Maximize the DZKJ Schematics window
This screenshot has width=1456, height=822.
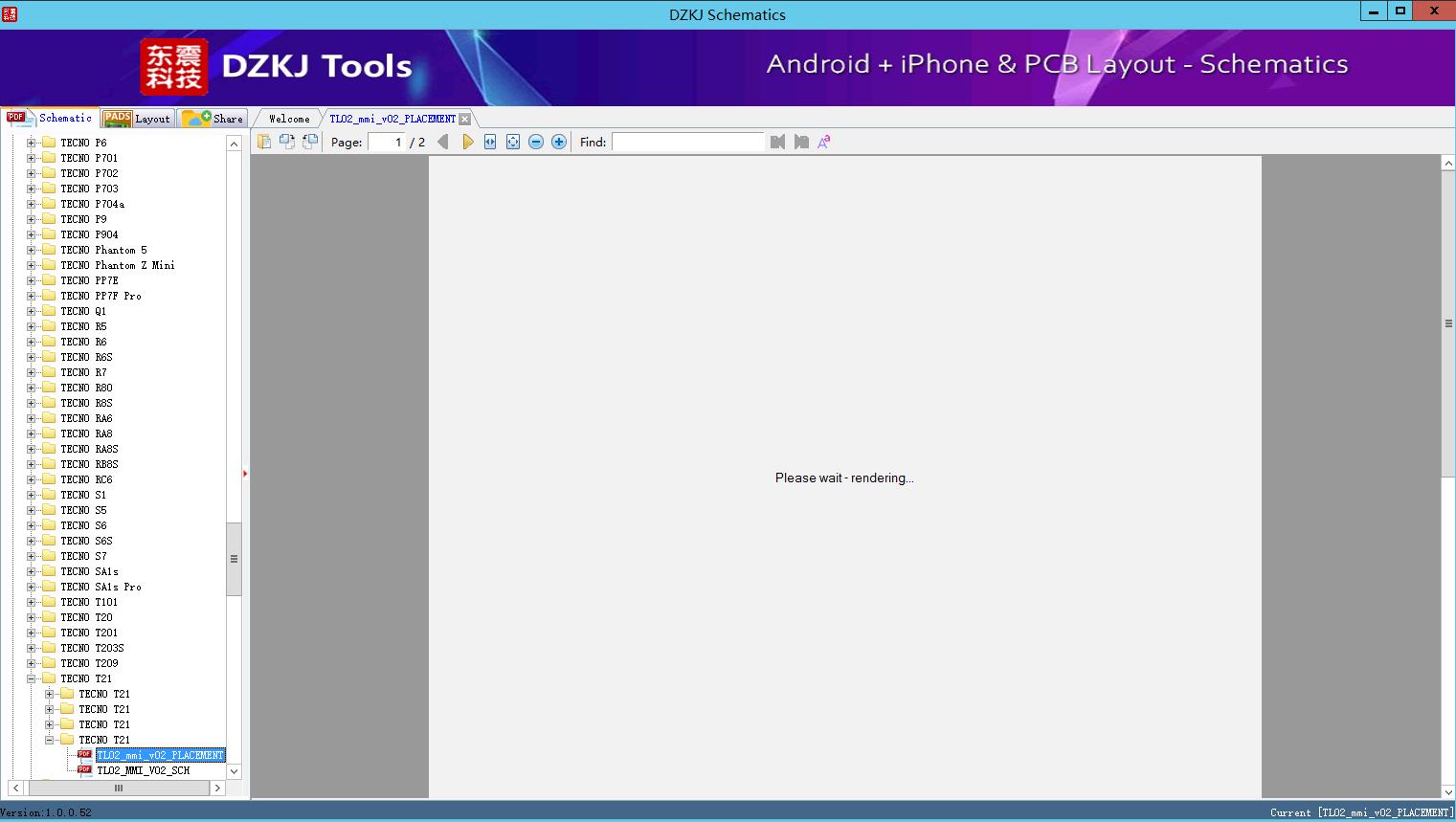(1400, 11)
